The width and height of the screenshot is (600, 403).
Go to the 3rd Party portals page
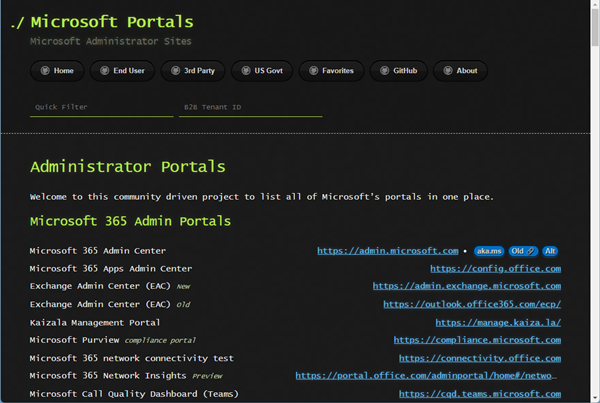pos(191,71)
